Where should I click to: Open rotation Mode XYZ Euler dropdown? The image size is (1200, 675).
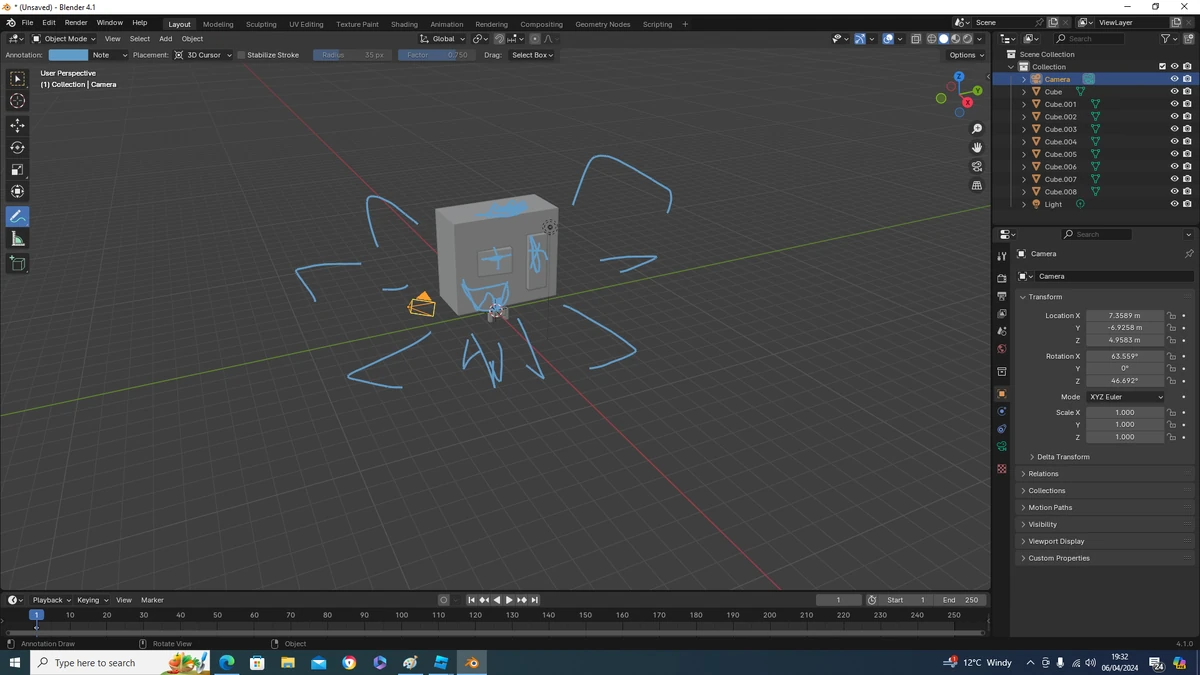[x=1126, y=397]
